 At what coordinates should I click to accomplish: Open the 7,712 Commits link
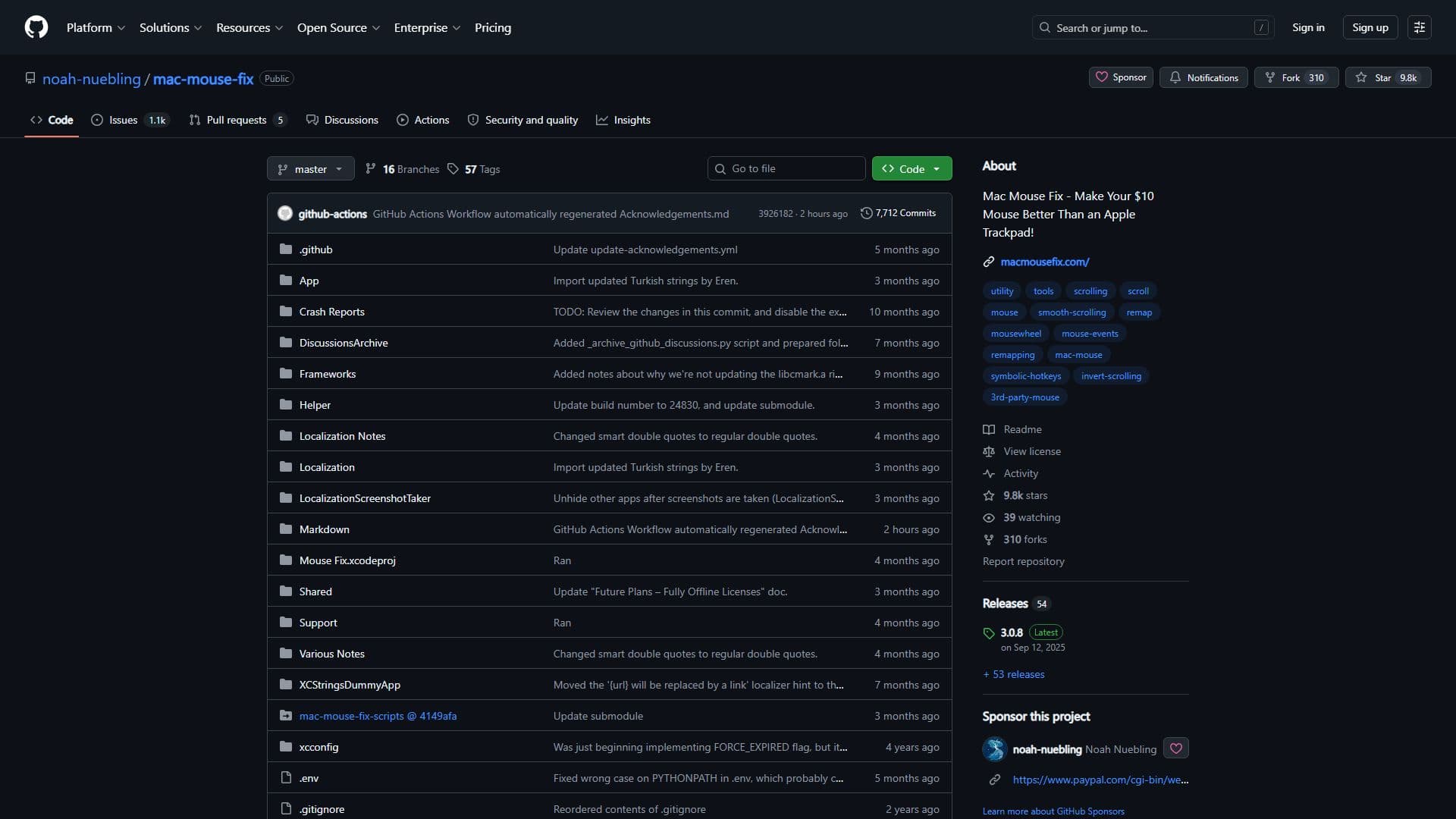click(x=898, y=213)
